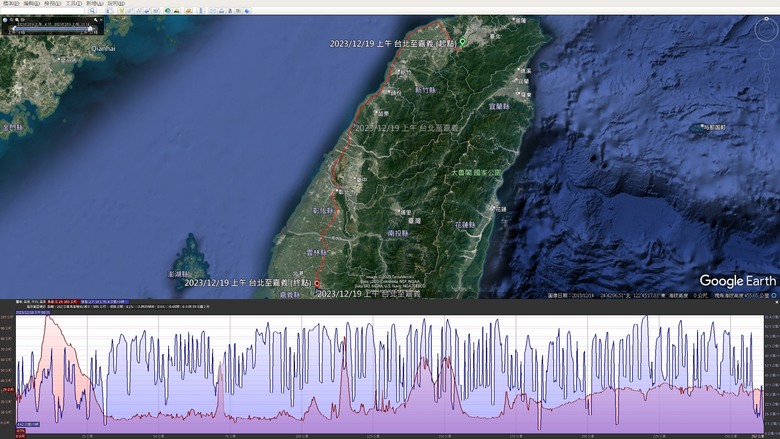Click the left time slider thumb
This screenshot has height=439, width=780.
(14, 28)
